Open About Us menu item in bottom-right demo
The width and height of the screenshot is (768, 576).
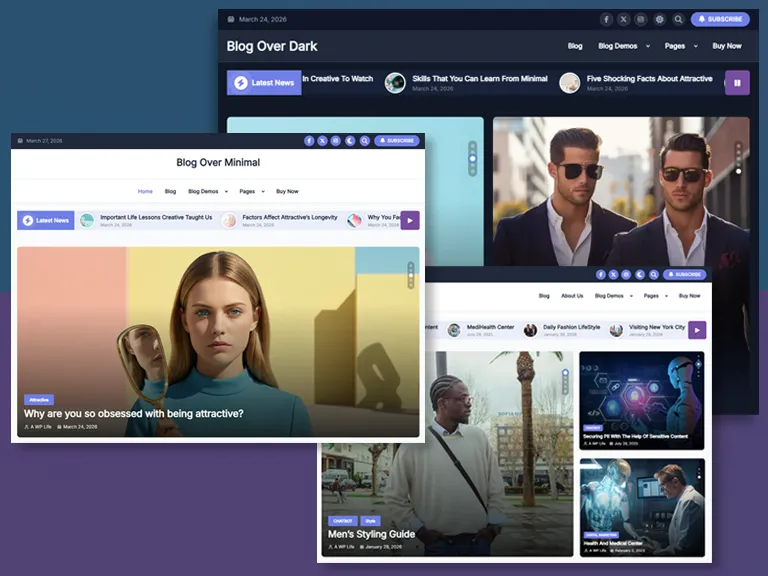click(572, 296)
